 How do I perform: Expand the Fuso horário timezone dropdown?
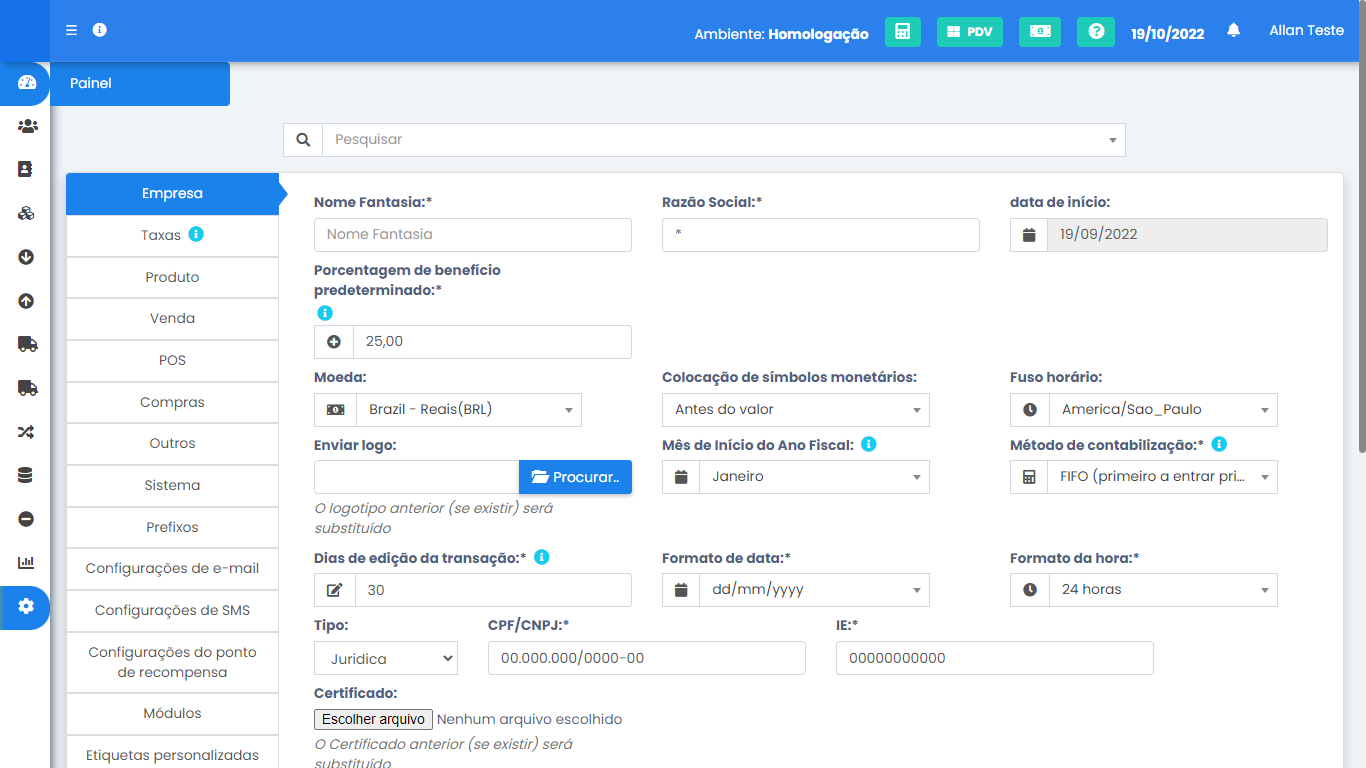coord(1162,410)
